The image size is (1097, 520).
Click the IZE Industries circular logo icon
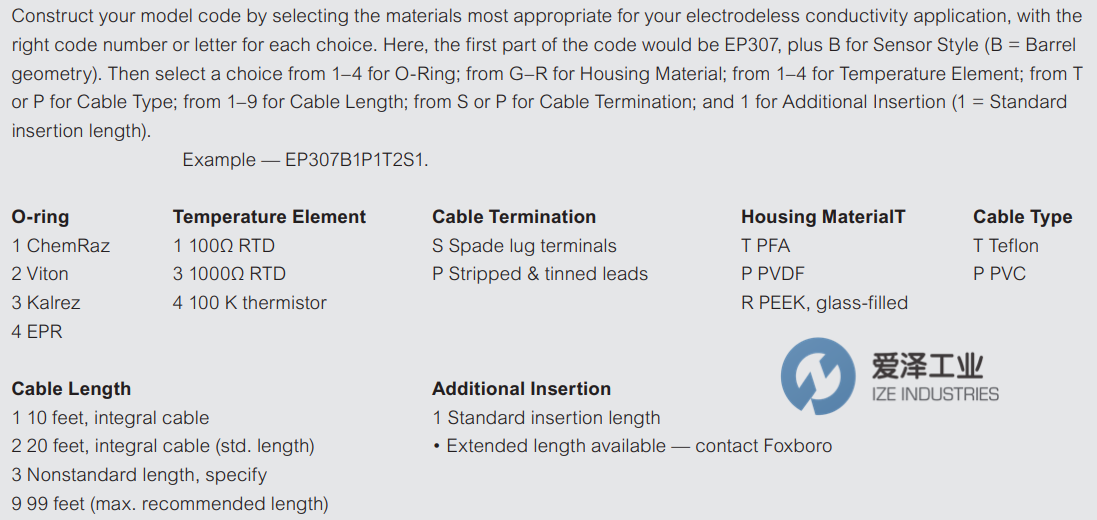coord(818,376)
